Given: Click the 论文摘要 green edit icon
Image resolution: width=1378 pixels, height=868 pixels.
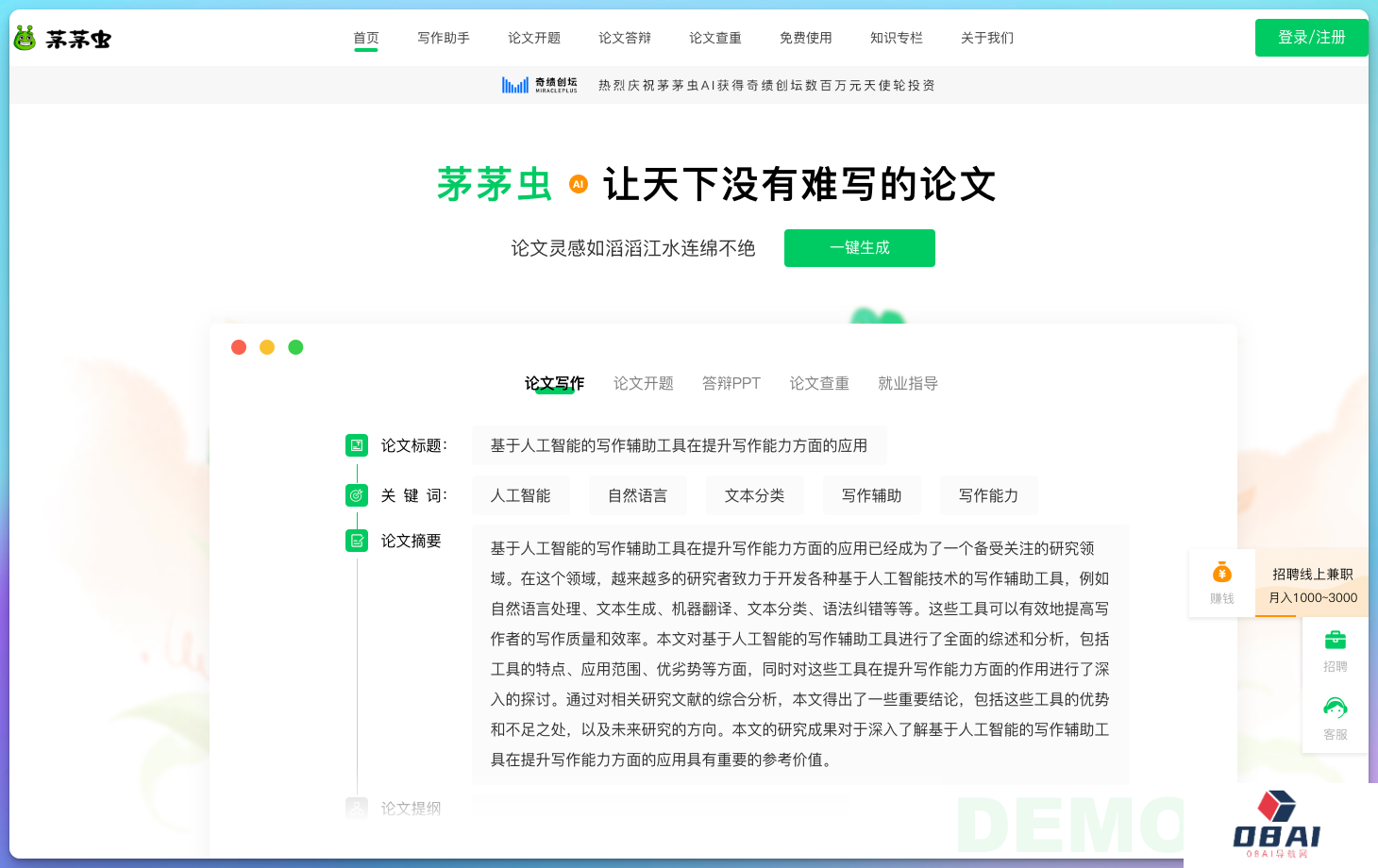Looking at the screenshot, I should pos(357,541).
